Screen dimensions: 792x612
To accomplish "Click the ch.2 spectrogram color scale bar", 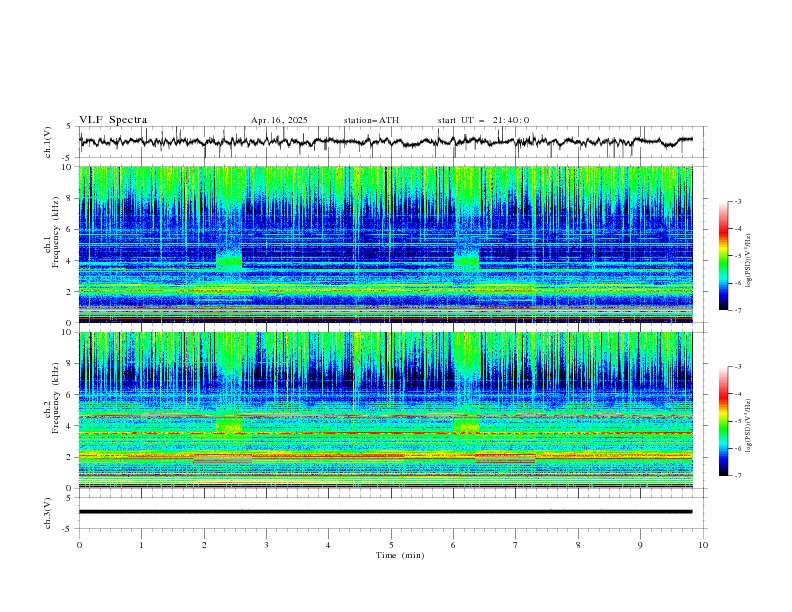I will click(x=724, y=421).
